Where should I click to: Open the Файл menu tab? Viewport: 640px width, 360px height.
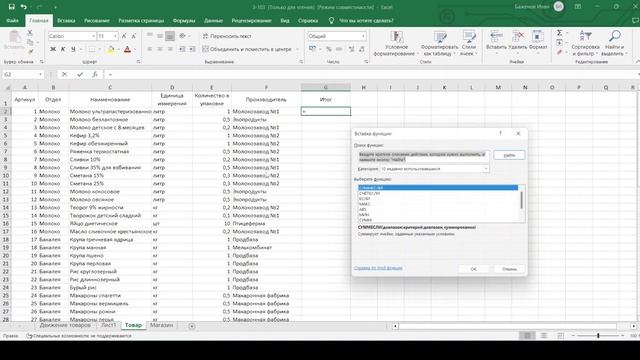(12, 20)
